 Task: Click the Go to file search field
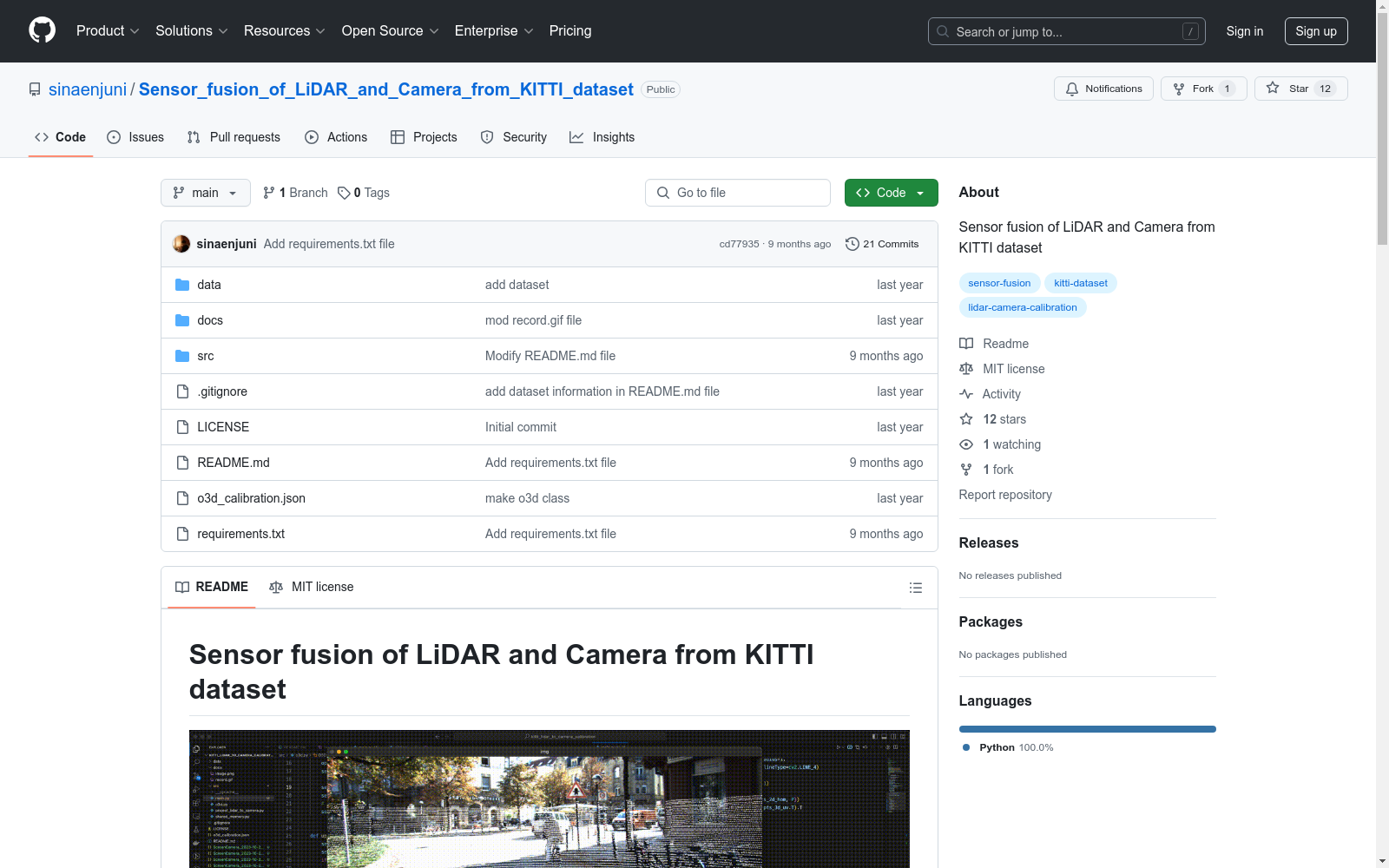coord(738,193)
